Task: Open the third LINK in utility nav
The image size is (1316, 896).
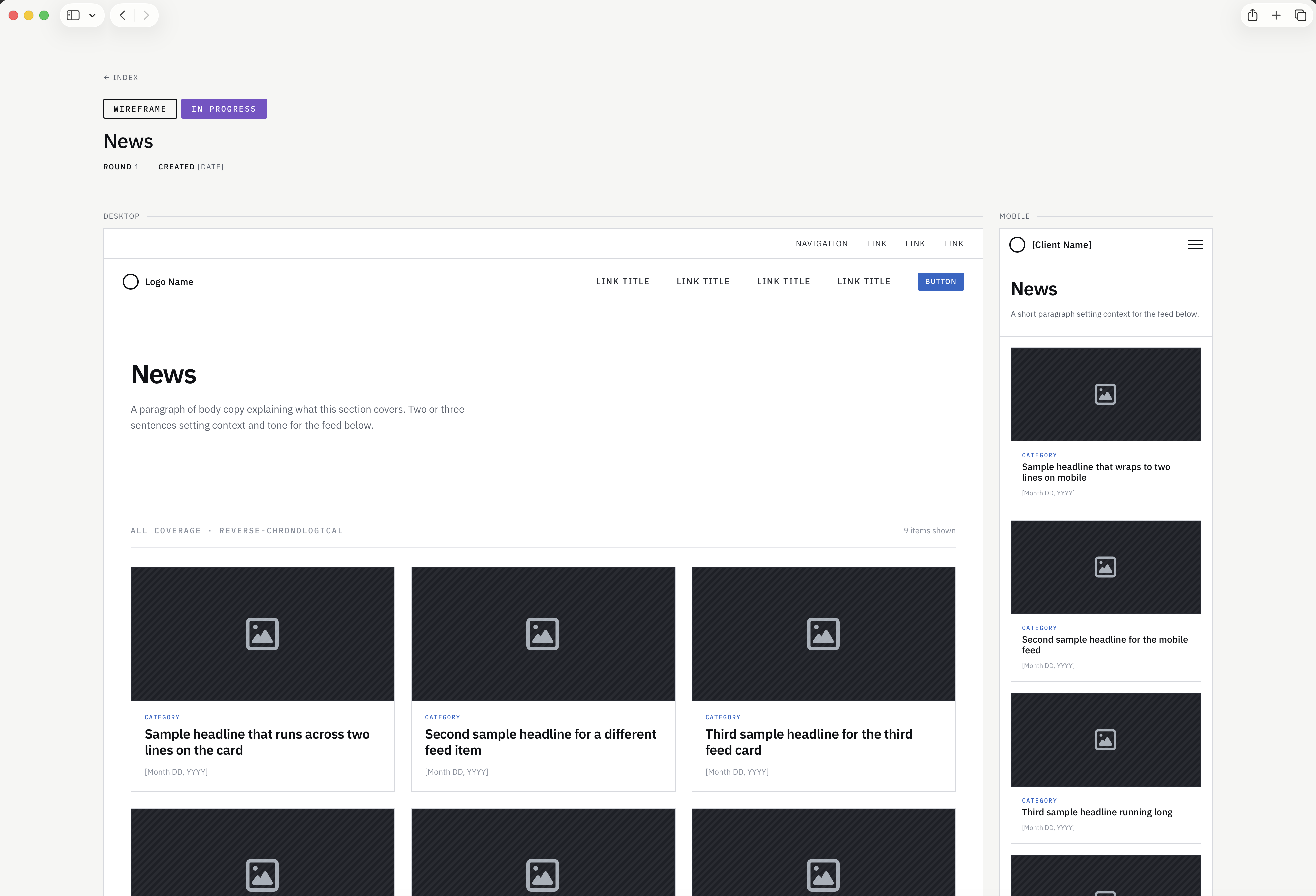Action: 954,244
